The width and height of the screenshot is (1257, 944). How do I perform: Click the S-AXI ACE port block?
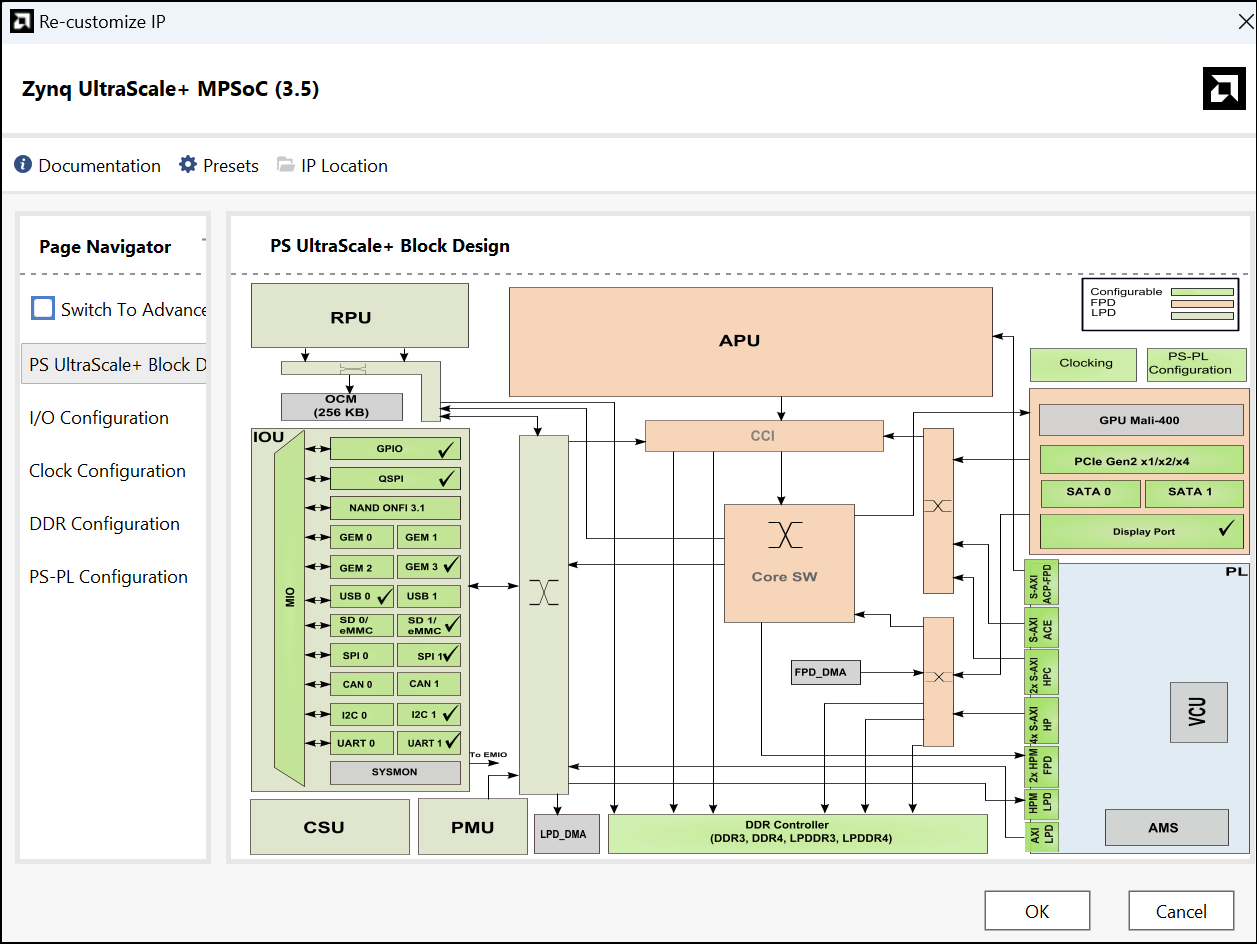[x=1041, y=630]
